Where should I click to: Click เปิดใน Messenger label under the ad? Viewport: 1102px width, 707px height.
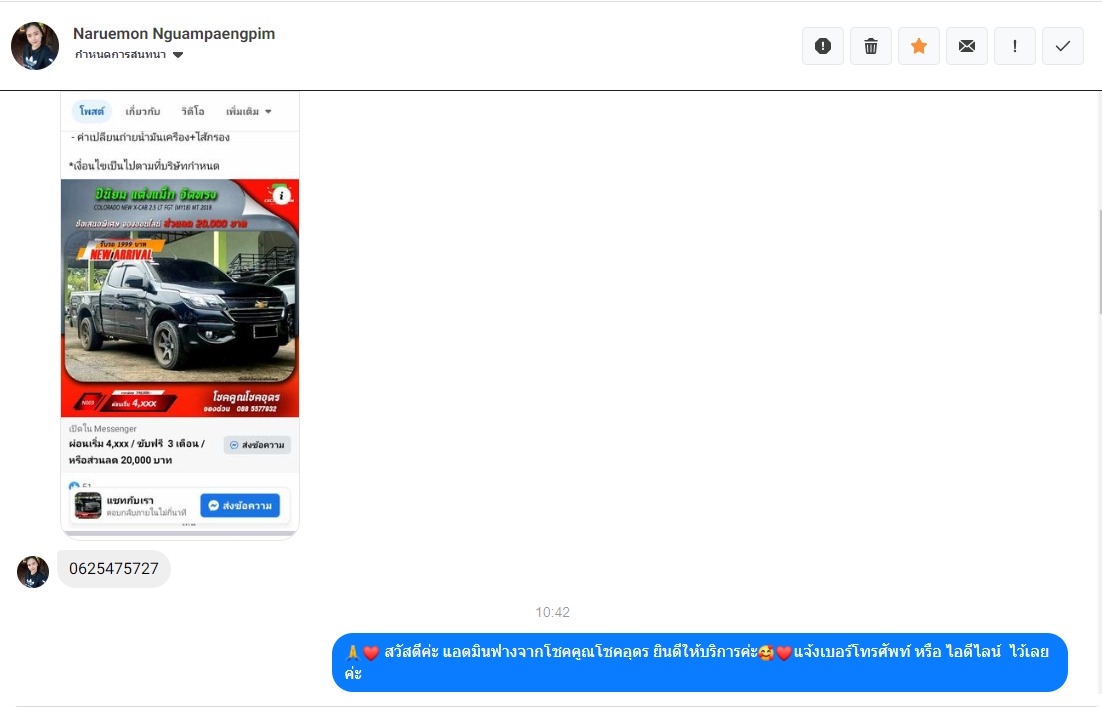103,428
